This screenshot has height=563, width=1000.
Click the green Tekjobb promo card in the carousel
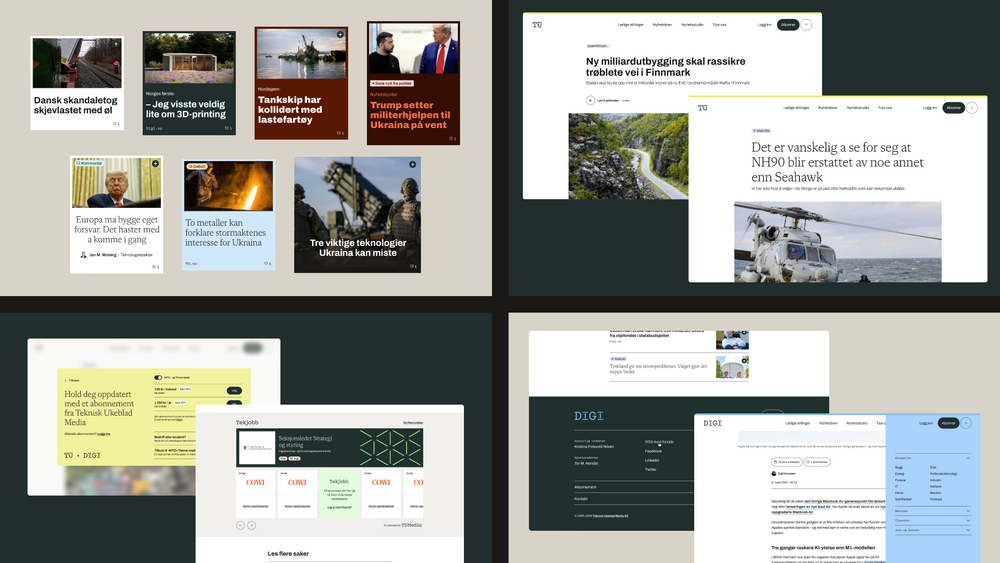coord(339,494)
